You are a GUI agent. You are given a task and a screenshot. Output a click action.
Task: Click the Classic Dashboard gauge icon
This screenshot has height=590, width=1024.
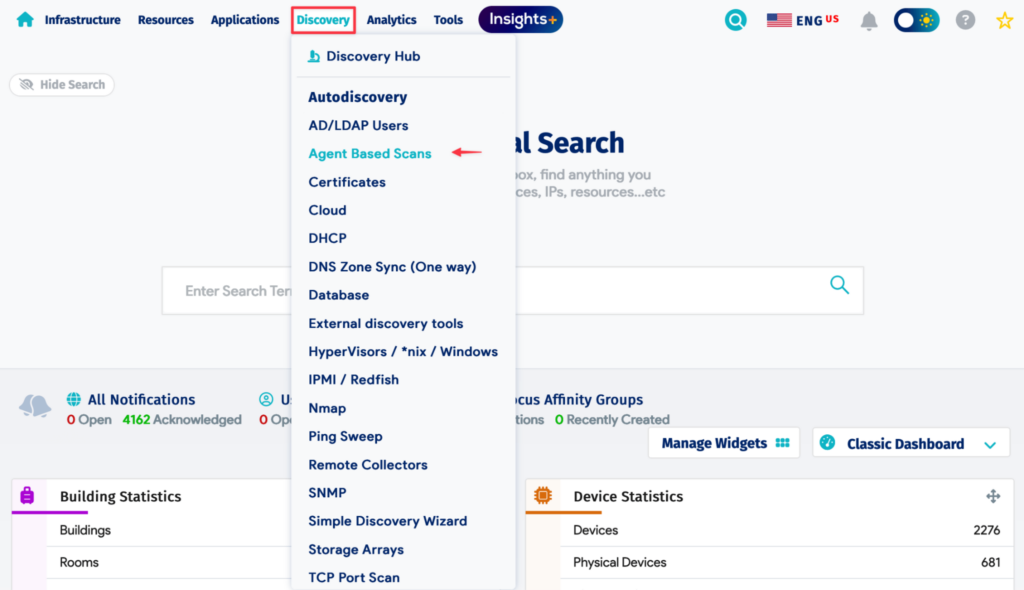[827, 442]
